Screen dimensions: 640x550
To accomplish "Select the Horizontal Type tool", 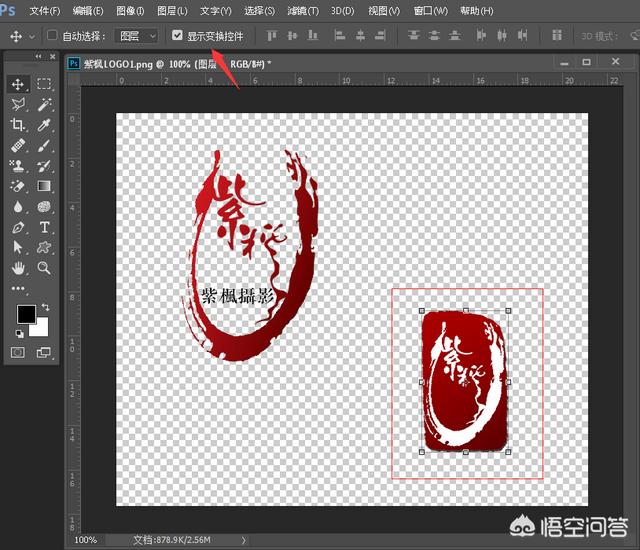I will (45, 227).
